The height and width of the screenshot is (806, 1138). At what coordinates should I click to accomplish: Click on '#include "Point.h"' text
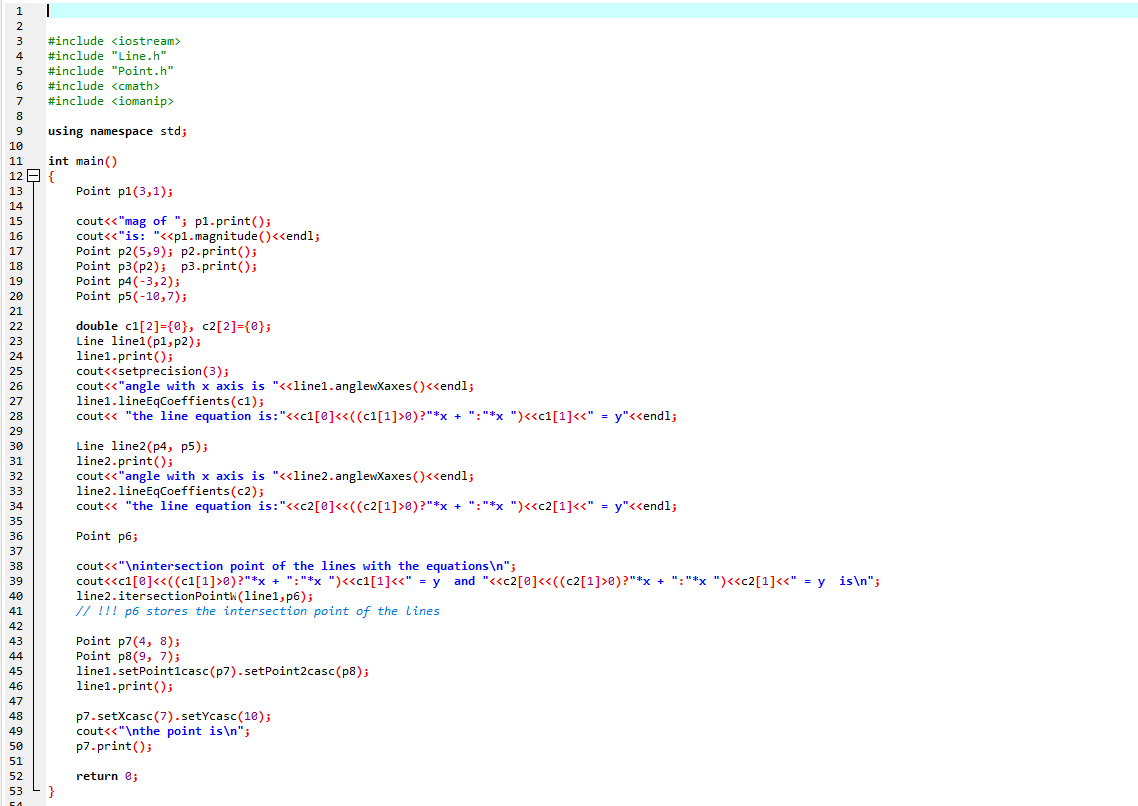coord(110,71)
